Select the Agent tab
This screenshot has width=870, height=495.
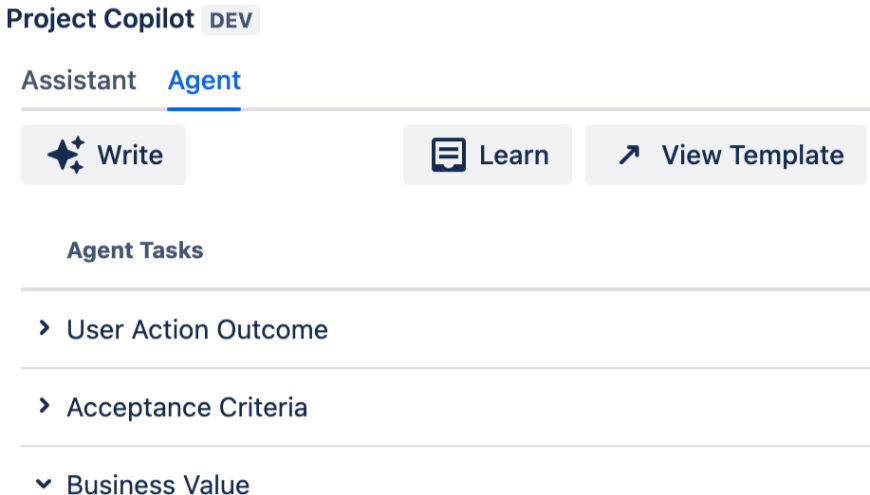204,80
